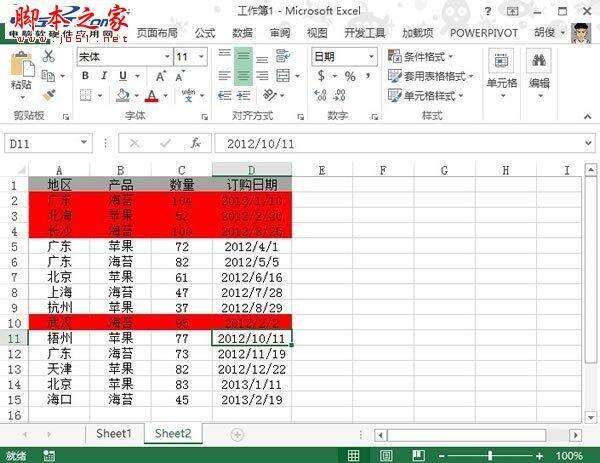Click the increase indent icon

click(x=243, y=95)
